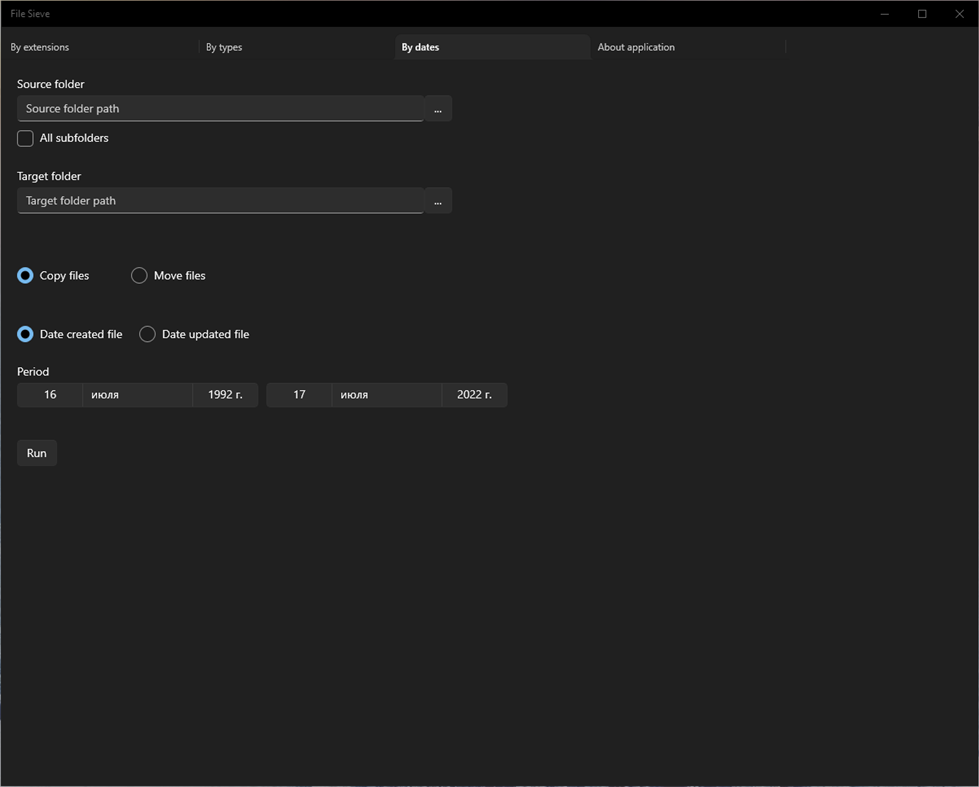
Task: Open the start year picker showing 1992
Action: coord(225,394)
